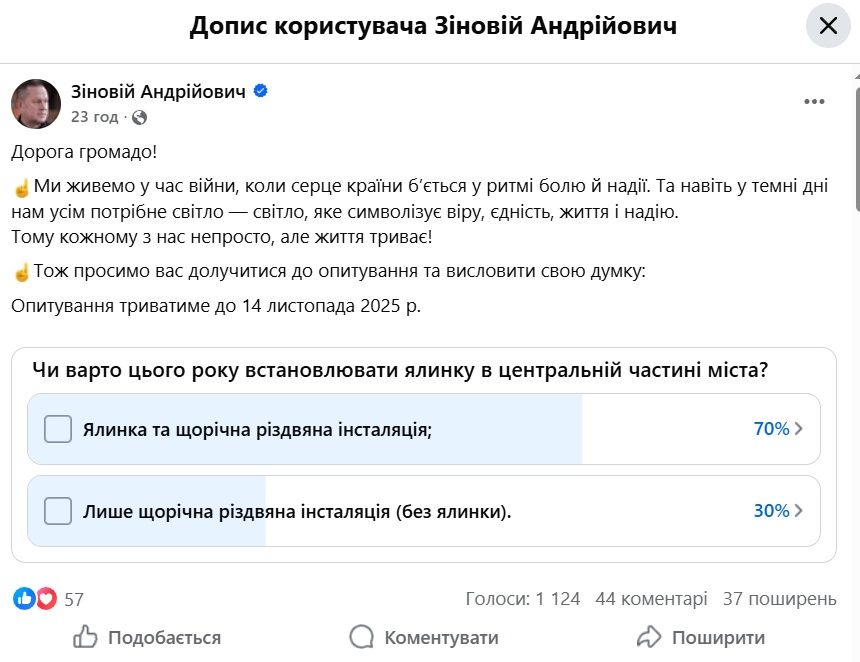Click the globe audience icon next to timestamp
This screenshot has height=662, width=860.
pyautogui.click(x=139, y=117)
